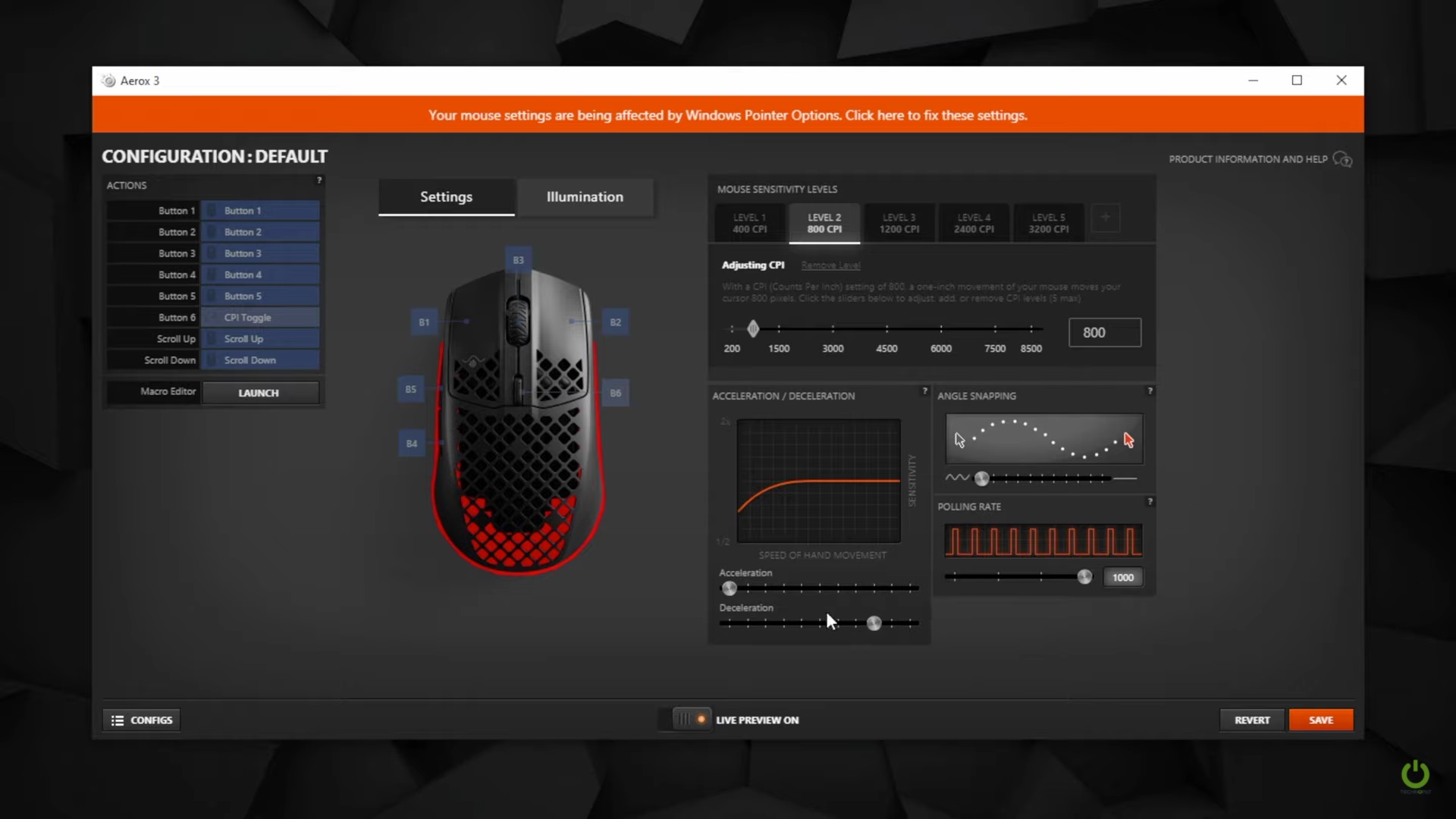Image resolution: width=1456 pixels, height=819 pixels.
Task: Click the B5 side button marker
Action: 410,389
